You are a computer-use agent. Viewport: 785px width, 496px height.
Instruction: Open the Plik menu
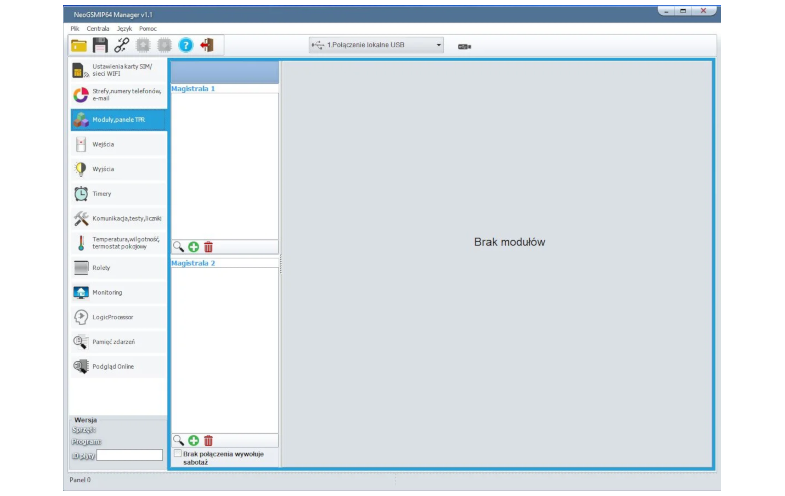(x=75, y=29)
